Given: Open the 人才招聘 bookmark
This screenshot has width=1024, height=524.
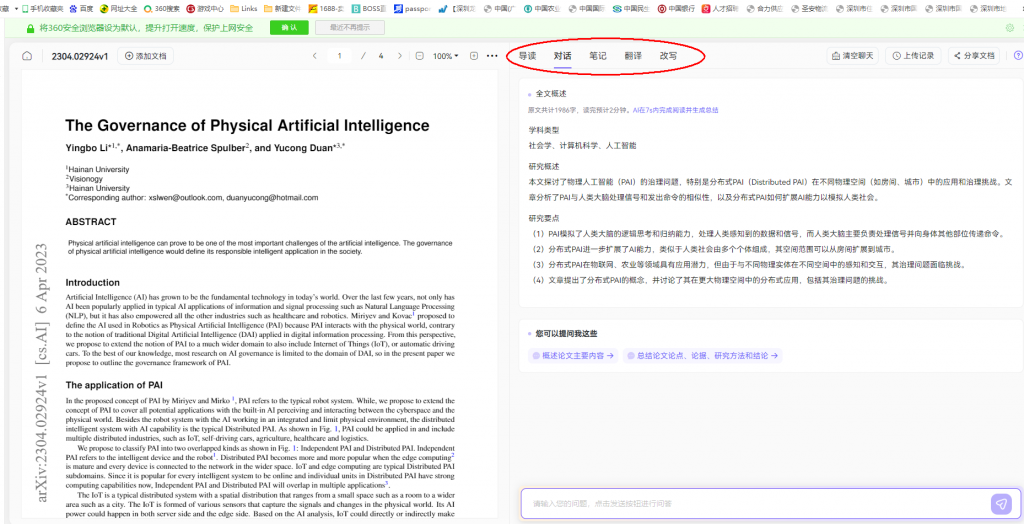Looking at the screenshot, I should click(720, 9).
